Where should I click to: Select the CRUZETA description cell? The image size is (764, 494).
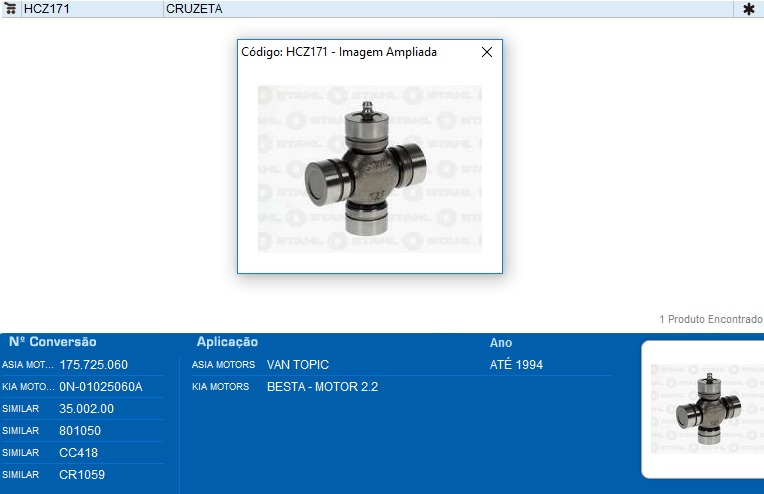point(194,9)
